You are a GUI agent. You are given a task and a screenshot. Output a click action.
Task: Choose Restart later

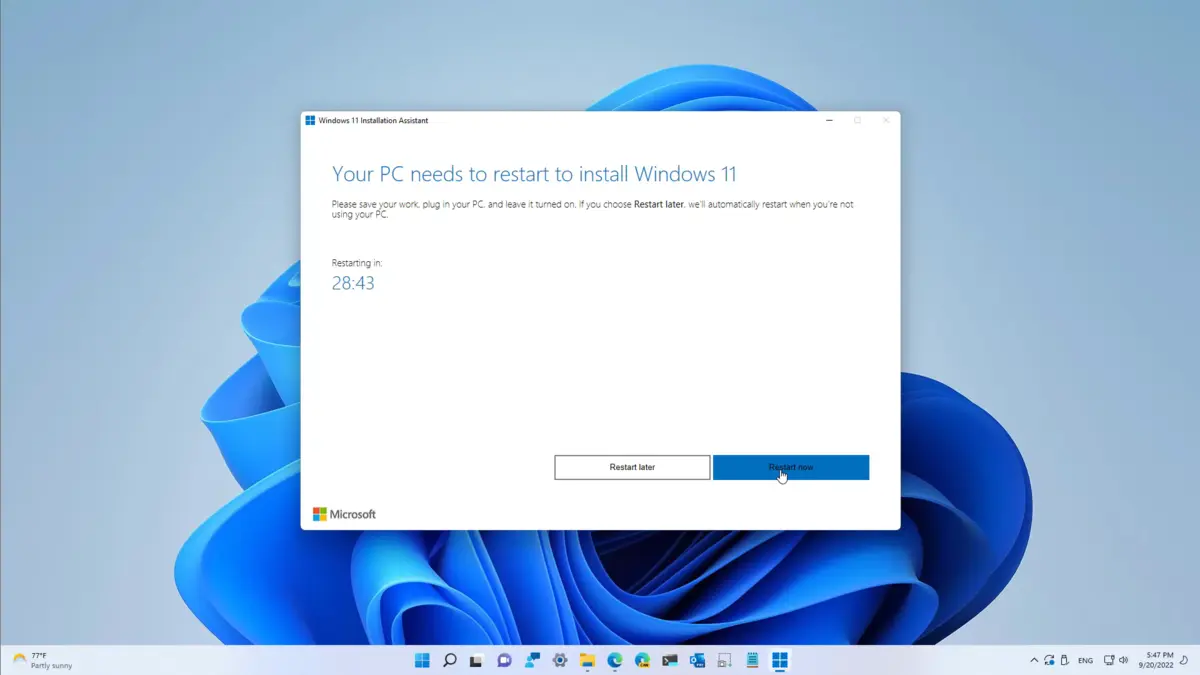coord(632,467)
